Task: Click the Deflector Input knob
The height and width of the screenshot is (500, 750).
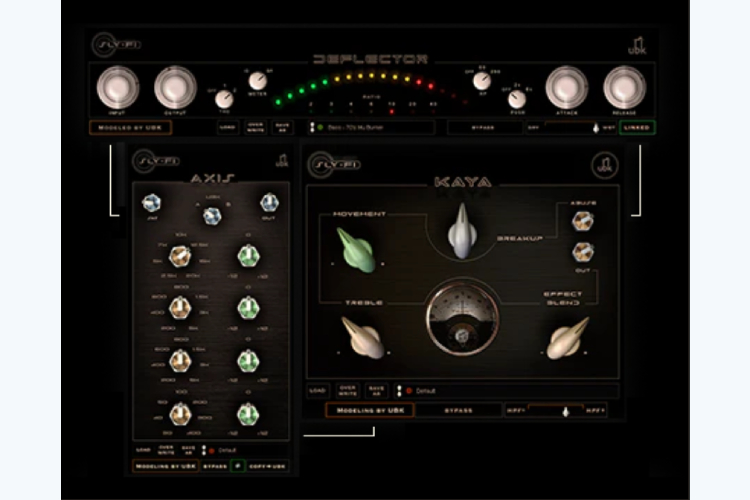Action: [x=118, y=88]
